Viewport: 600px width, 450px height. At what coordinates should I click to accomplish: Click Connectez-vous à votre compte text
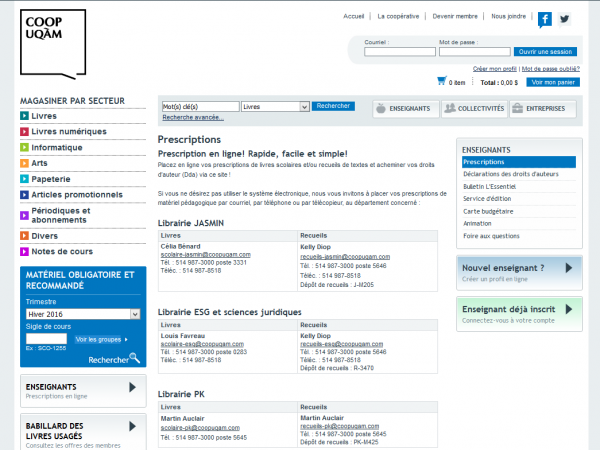[x=508, y=321]
